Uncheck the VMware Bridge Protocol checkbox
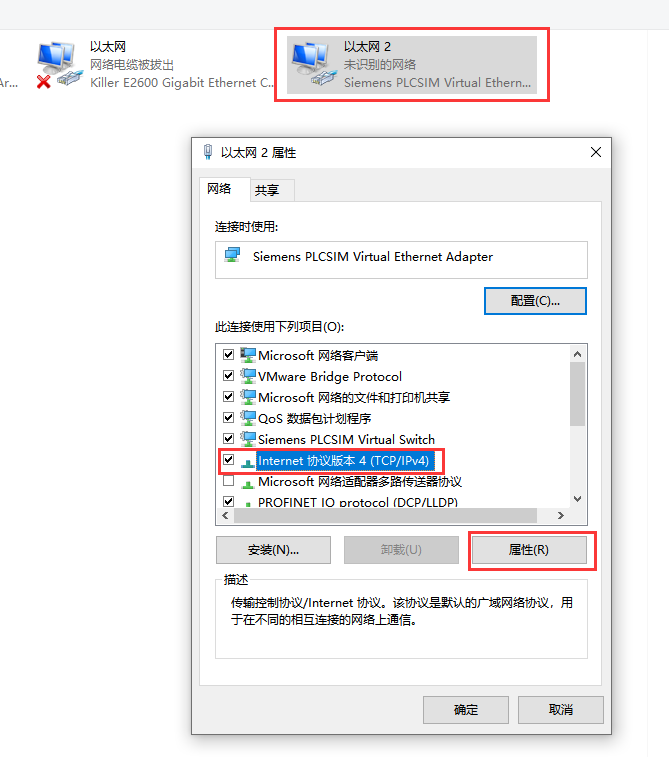The height and width of the screenshot is (757, 669). [228, 375]
